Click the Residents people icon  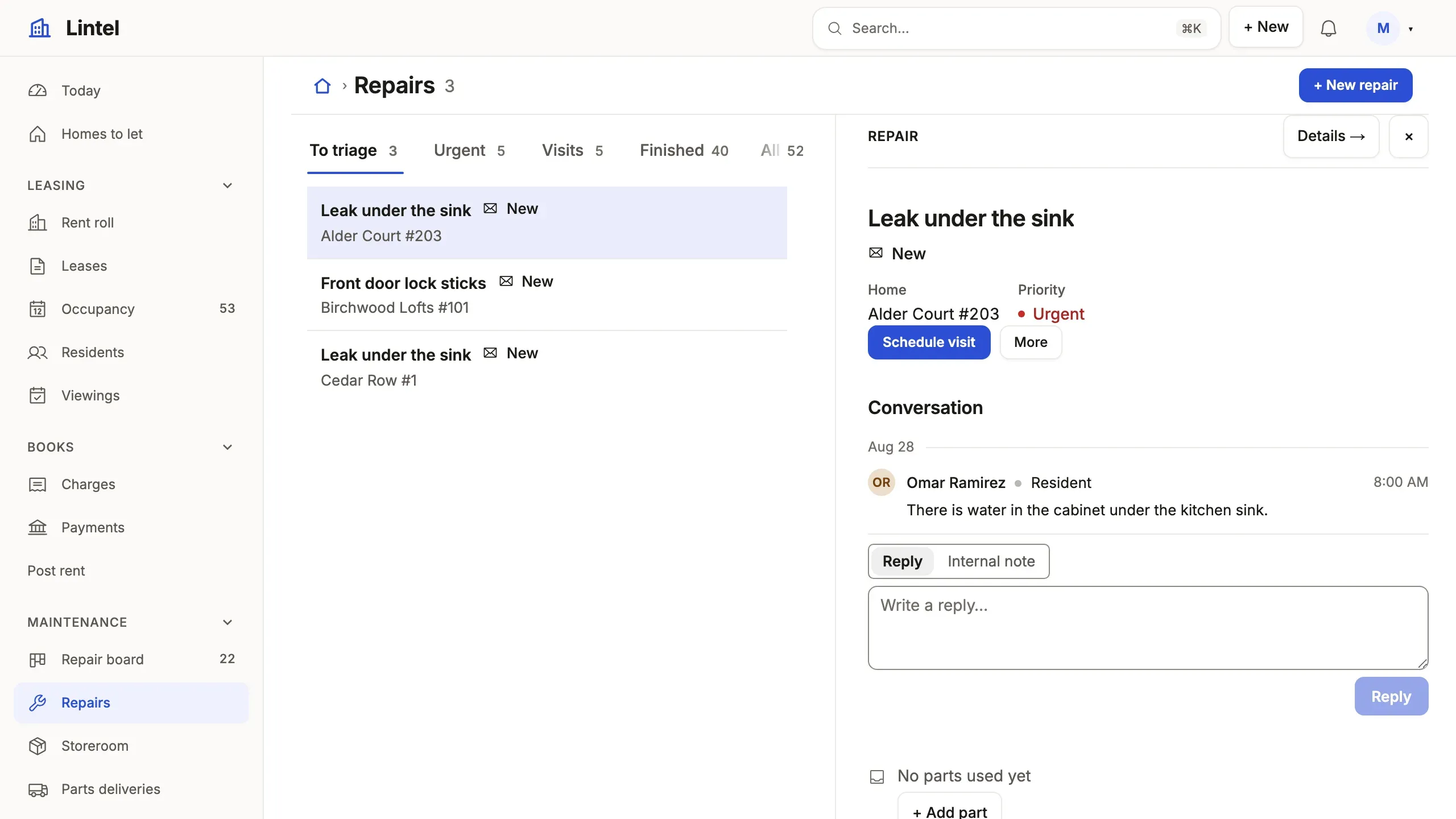[x=38, y=352]
